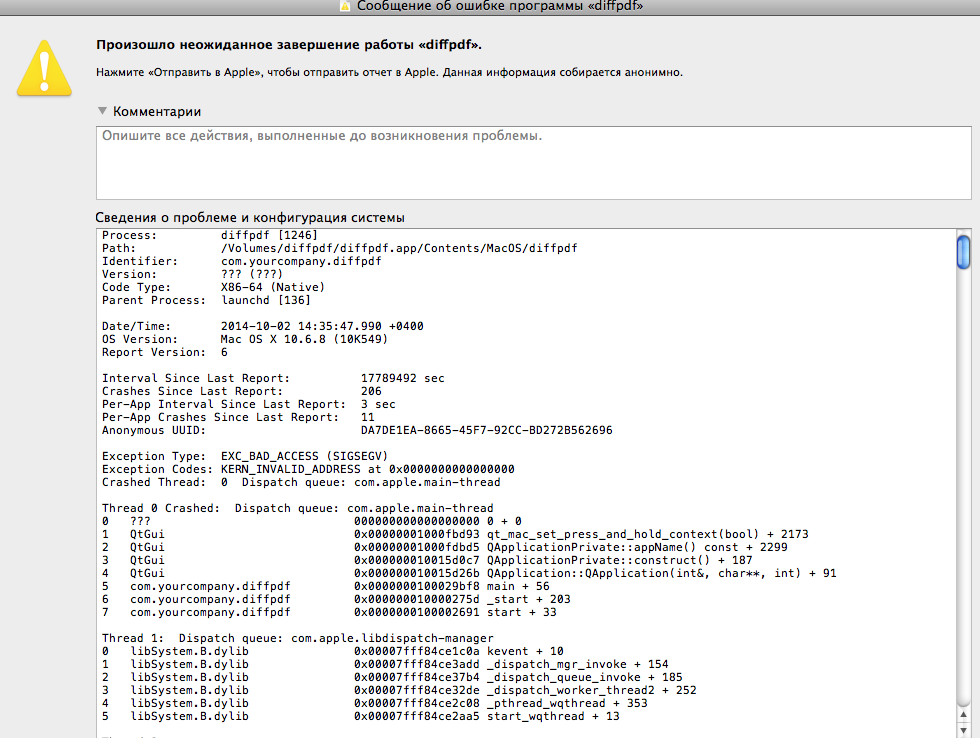Click the Version ??? (???) line

(x=192, y=274)
